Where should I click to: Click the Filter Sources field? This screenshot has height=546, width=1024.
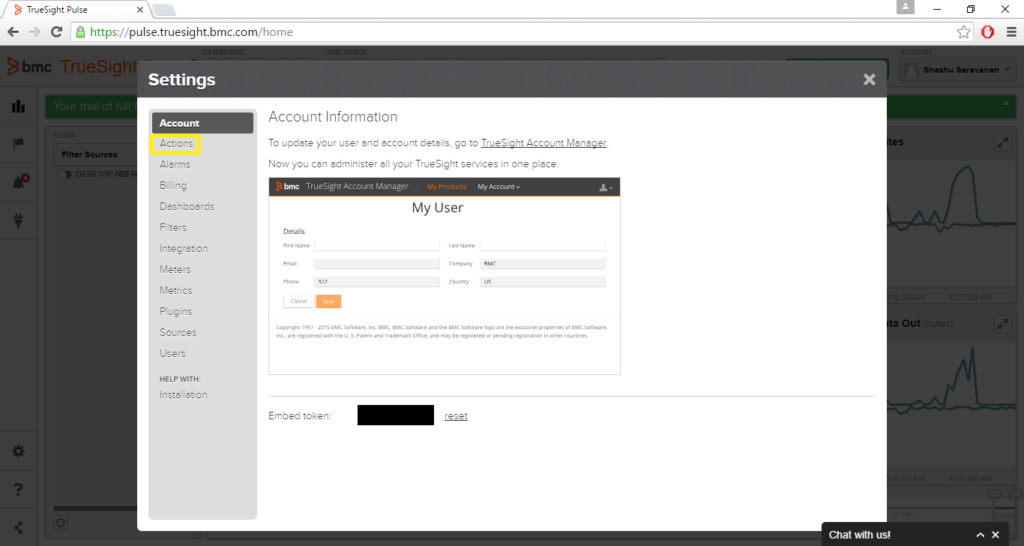click(95, 155)
